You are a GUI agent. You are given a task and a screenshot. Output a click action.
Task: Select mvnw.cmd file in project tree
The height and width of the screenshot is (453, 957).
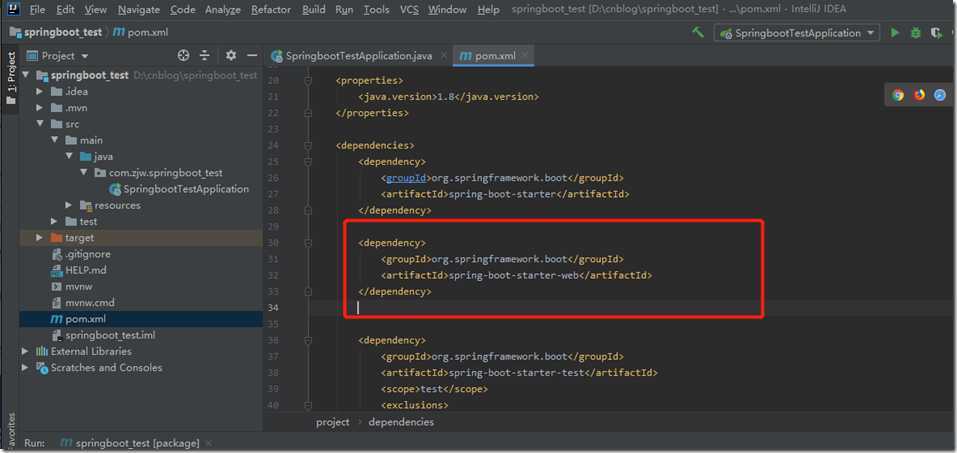[83, 303]
